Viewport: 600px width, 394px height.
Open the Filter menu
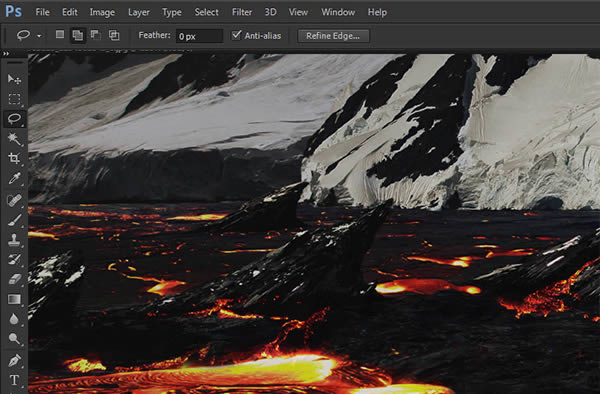tap(242, 12)
